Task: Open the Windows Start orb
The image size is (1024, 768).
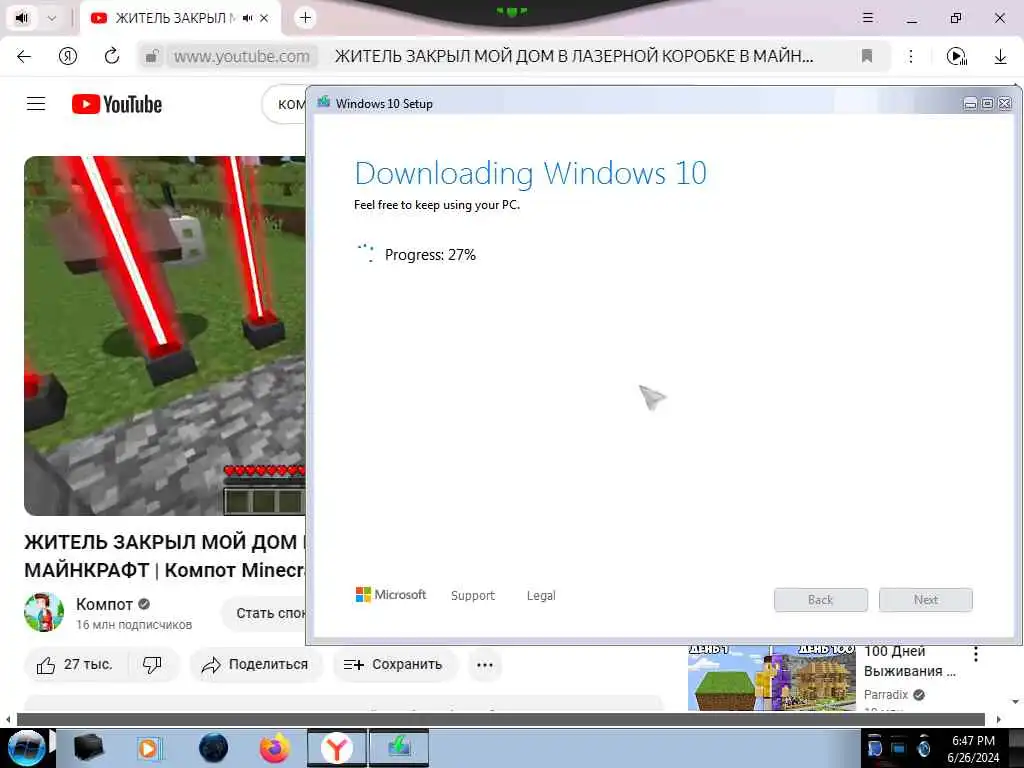Action: pyautogui.click(x=26, y=748)
